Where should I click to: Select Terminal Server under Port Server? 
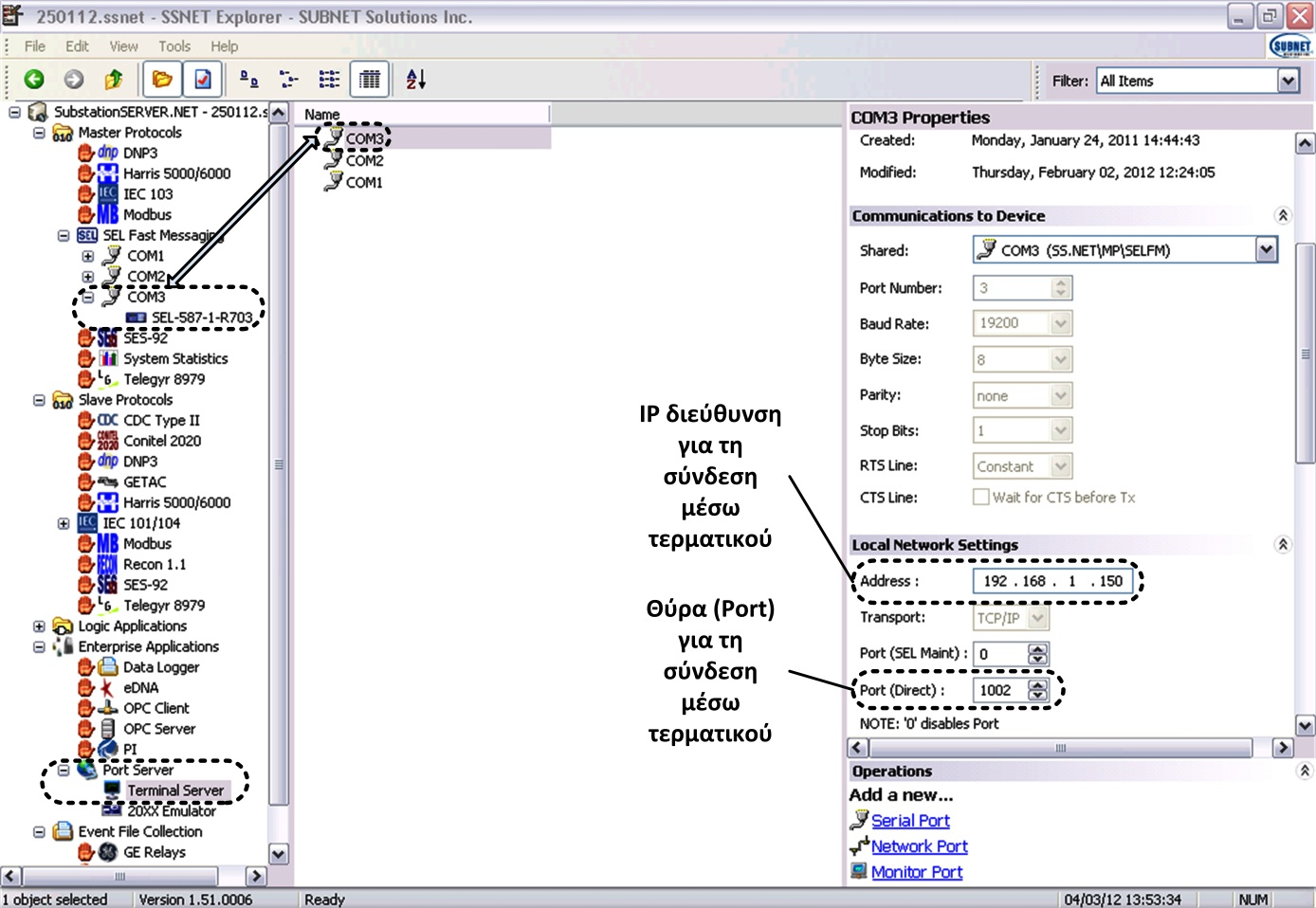(x=175, y=790)
